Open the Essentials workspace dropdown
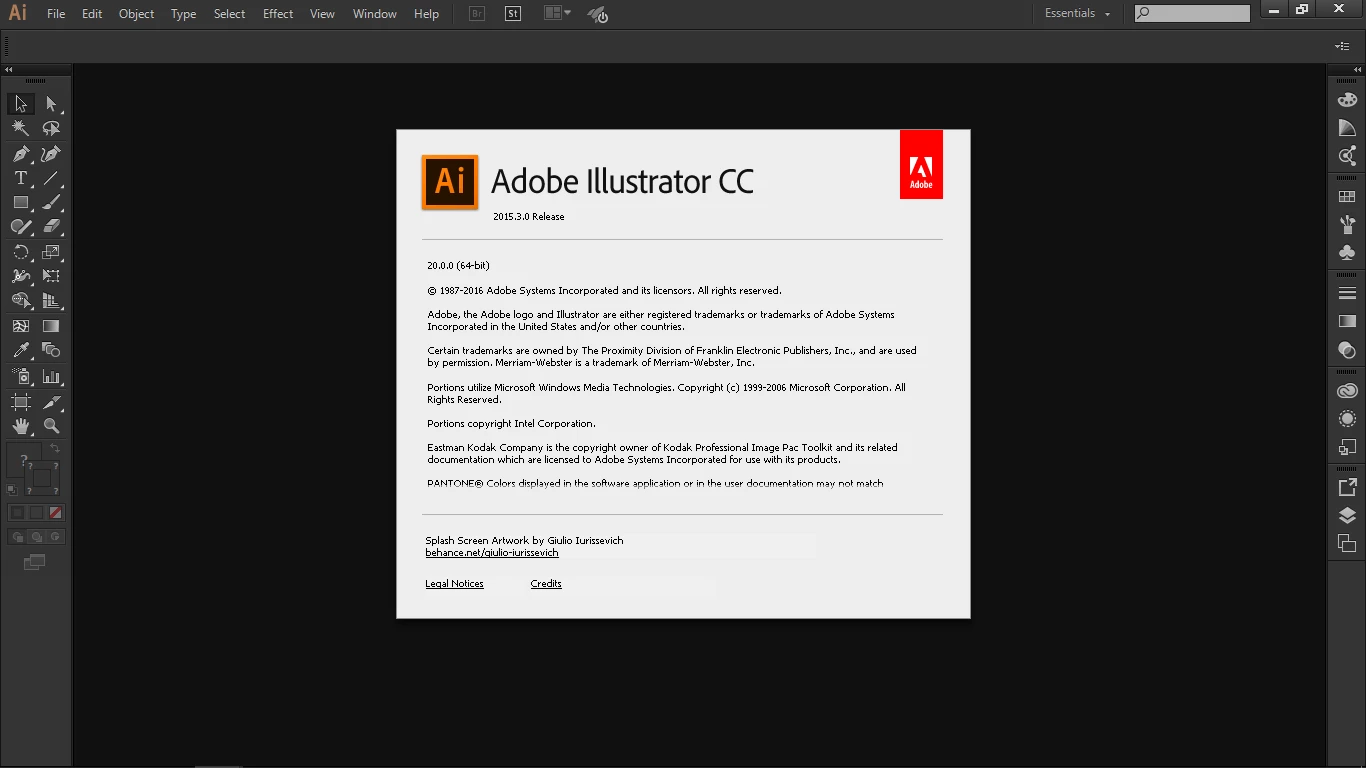The height and width of the screenshot is (768, 1366). click(1077, 13)
